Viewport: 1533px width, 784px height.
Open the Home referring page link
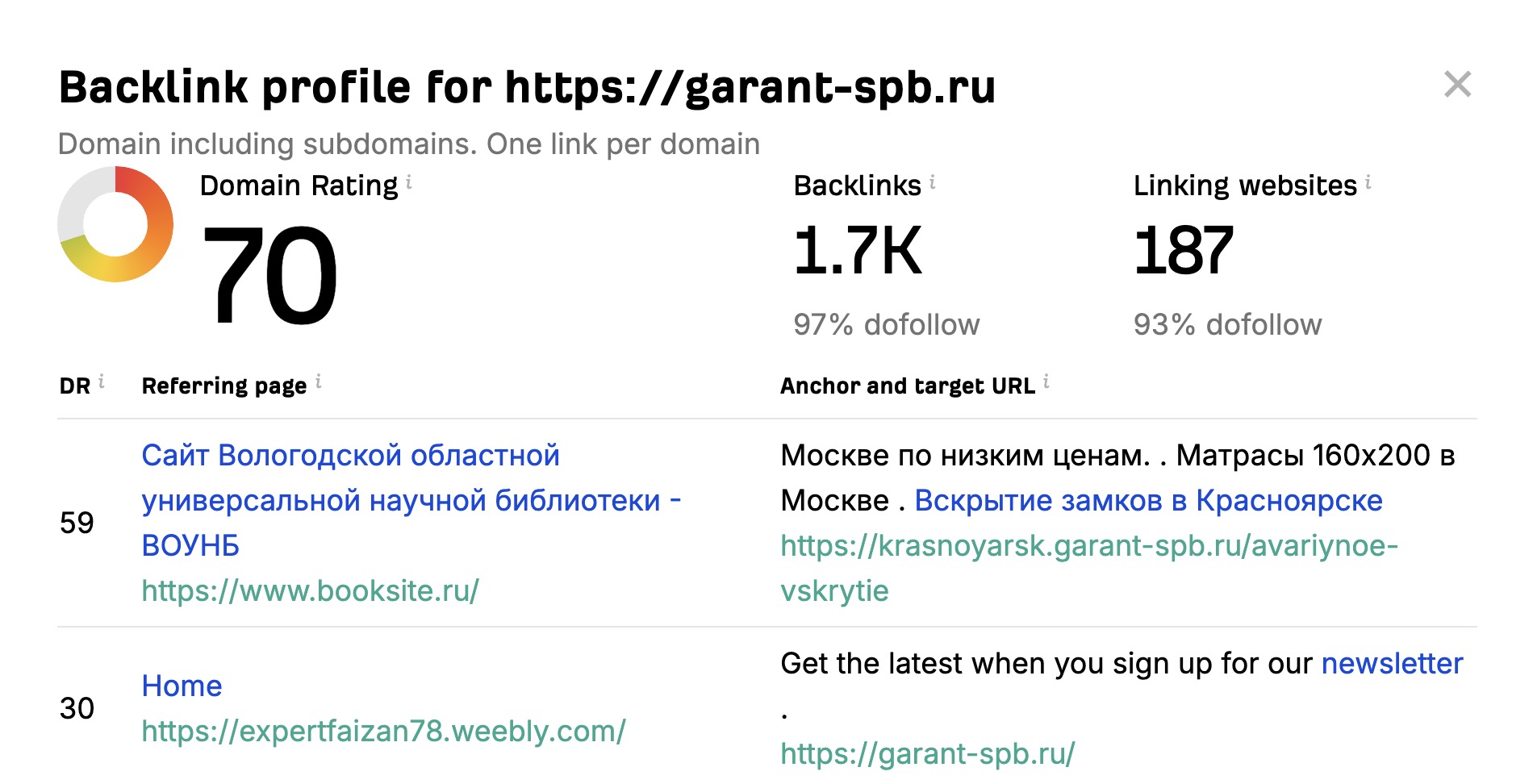click(x=182, y=686)
